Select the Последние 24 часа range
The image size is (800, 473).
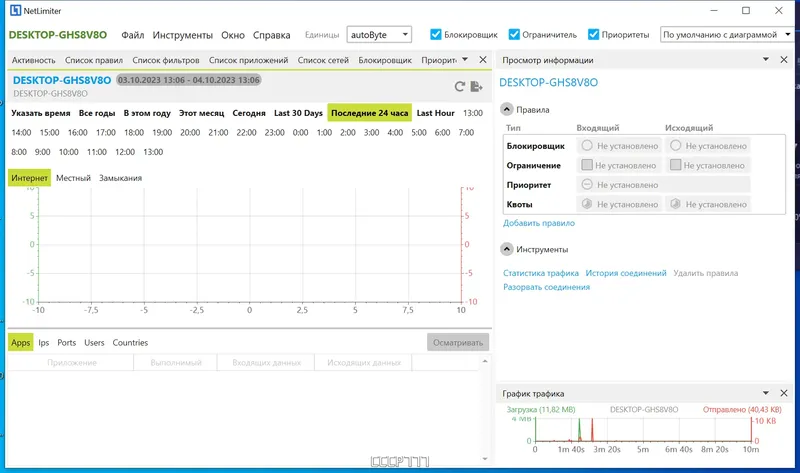[x=370, y=113]
